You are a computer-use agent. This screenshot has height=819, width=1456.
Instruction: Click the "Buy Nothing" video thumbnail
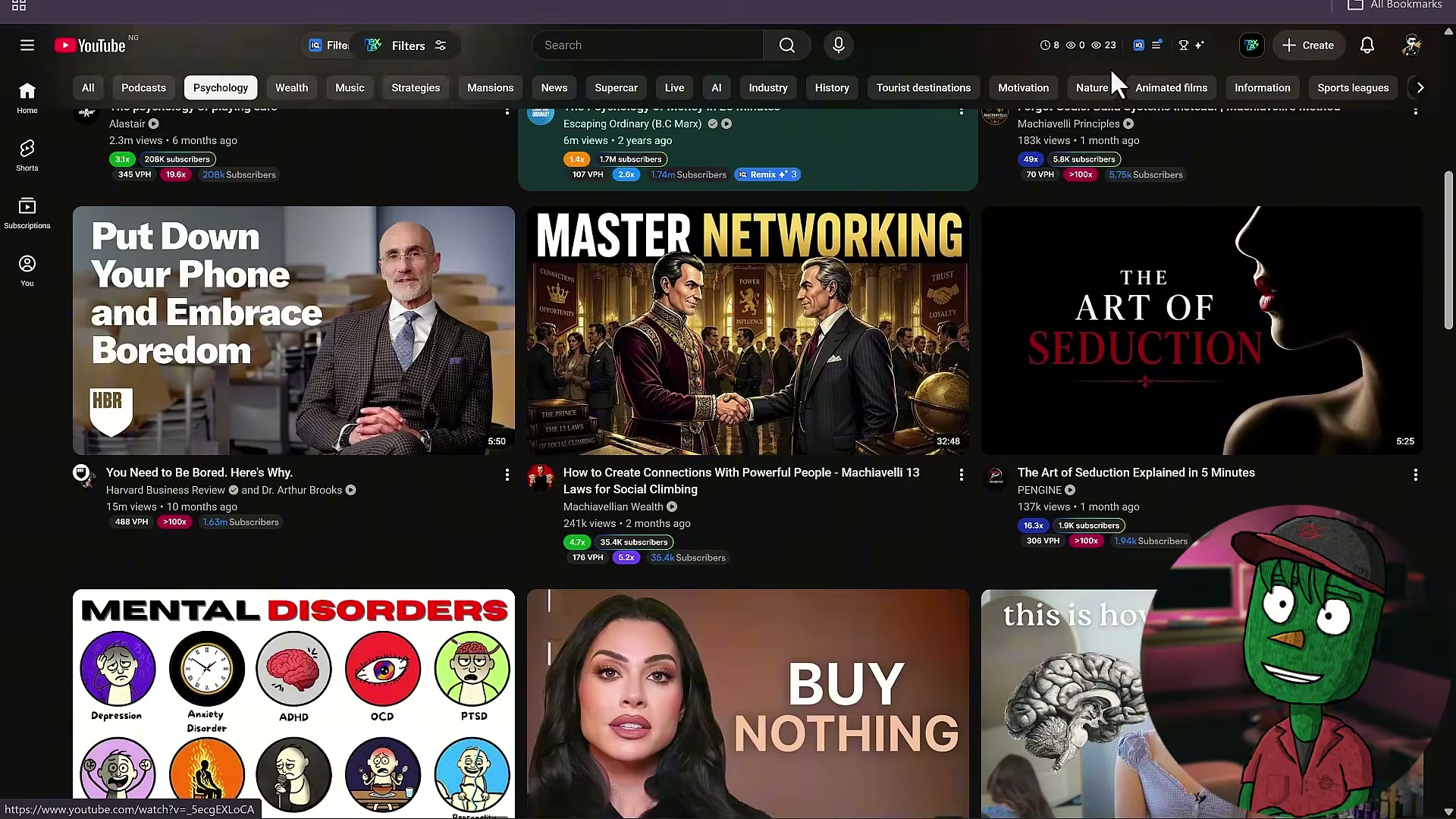pyautogui.click(x=748, y=704)
